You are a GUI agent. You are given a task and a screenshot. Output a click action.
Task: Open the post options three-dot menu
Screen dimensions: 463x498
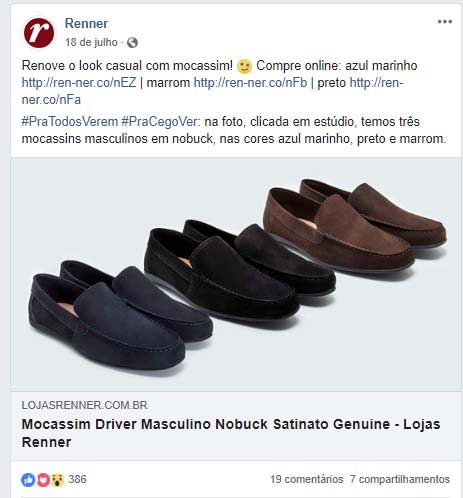(445, 22)
